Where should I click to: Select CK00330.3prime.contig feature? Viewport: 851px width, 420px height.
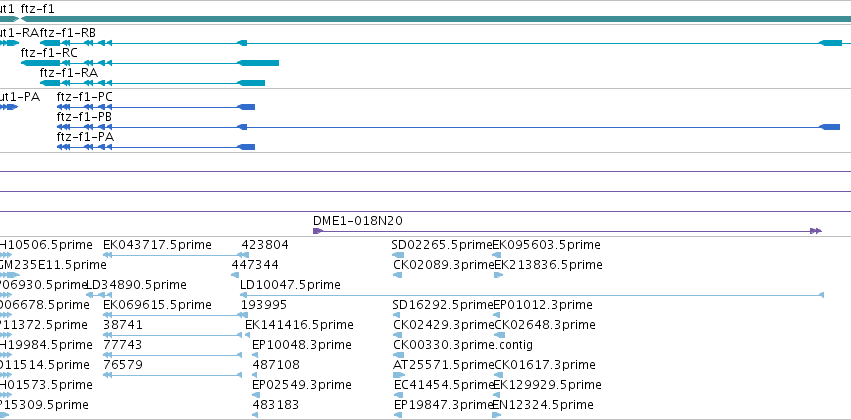click(x=463, y=345)
